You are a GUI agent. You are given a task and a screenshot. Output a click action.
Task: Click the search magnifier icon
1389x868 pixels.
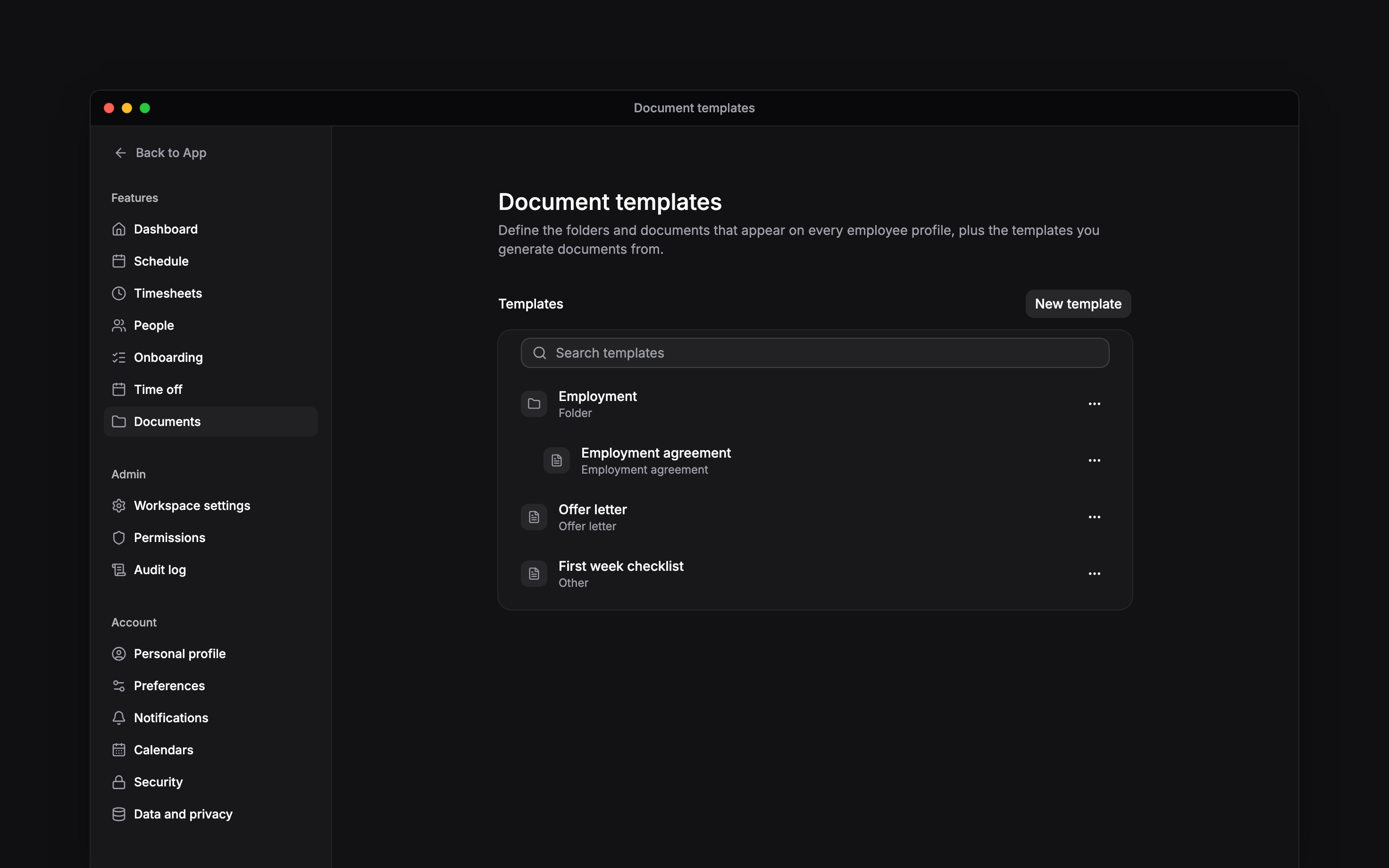540,353
